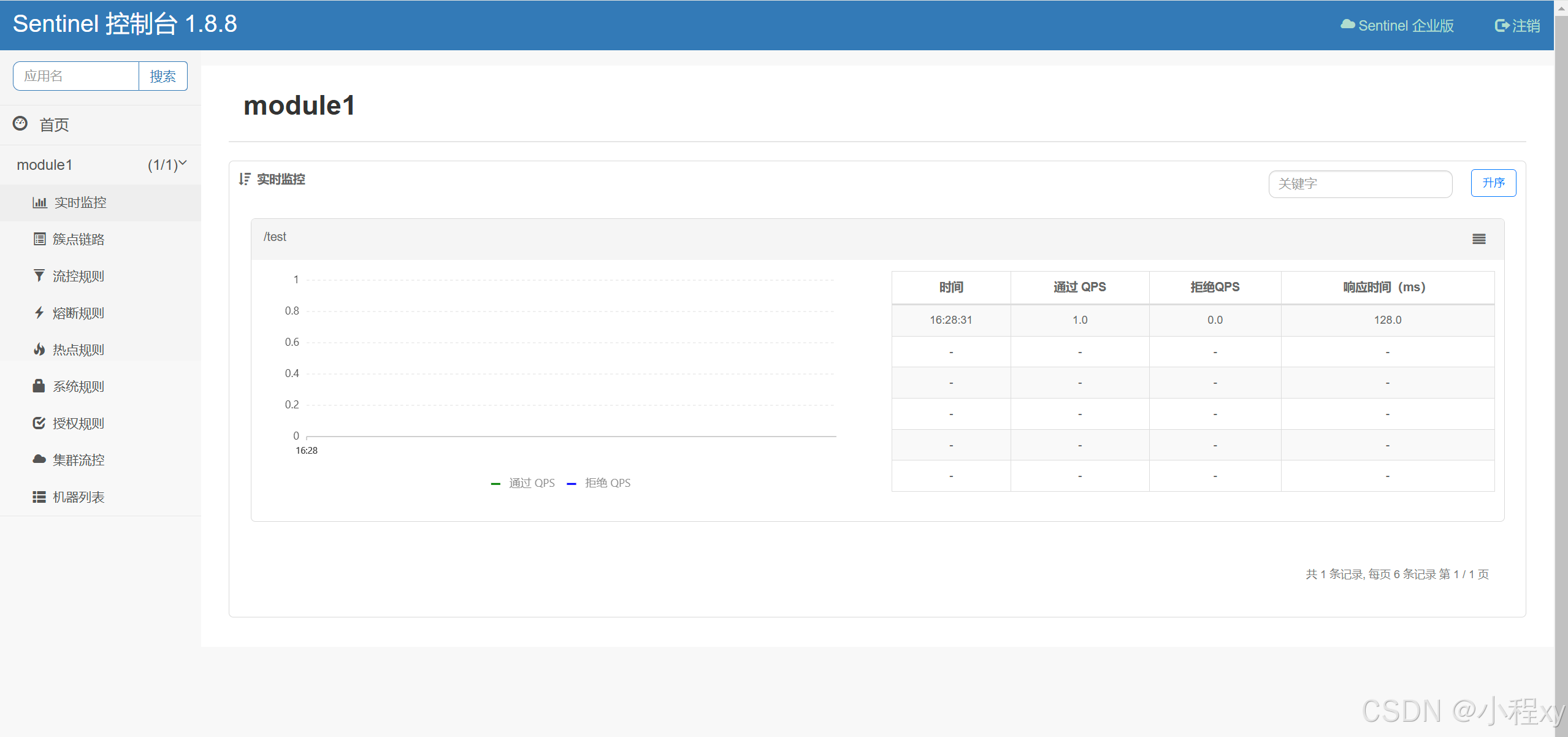Click the 搜索 button
Screen dimensions: 1568x737
(x=163, y=76)
